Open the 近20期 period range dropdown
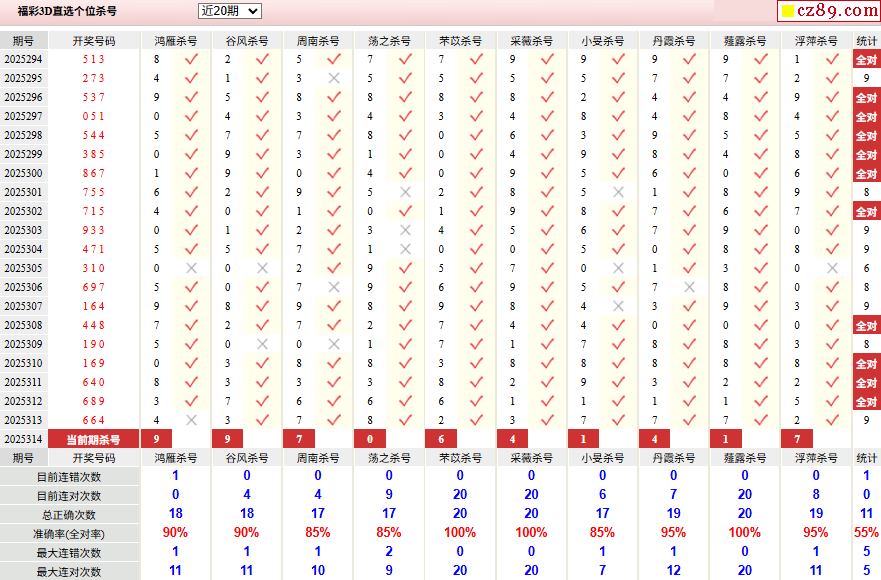Image resolution: width=881 pixels, height=580 pixels. pyautogui.click(x=230, y=11)
